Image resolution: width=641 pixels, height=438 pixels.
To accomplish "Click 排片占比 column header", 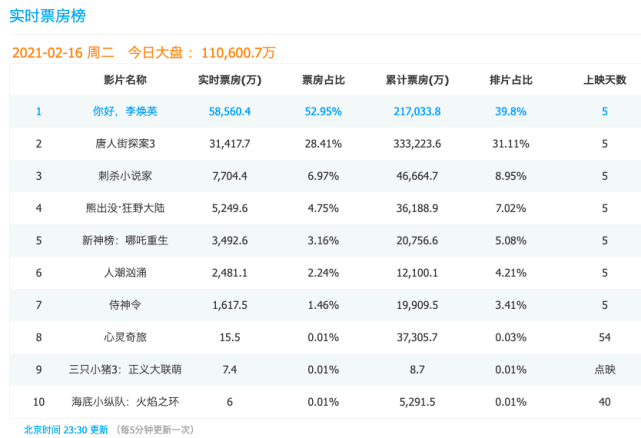I will [x=510, y=79].
